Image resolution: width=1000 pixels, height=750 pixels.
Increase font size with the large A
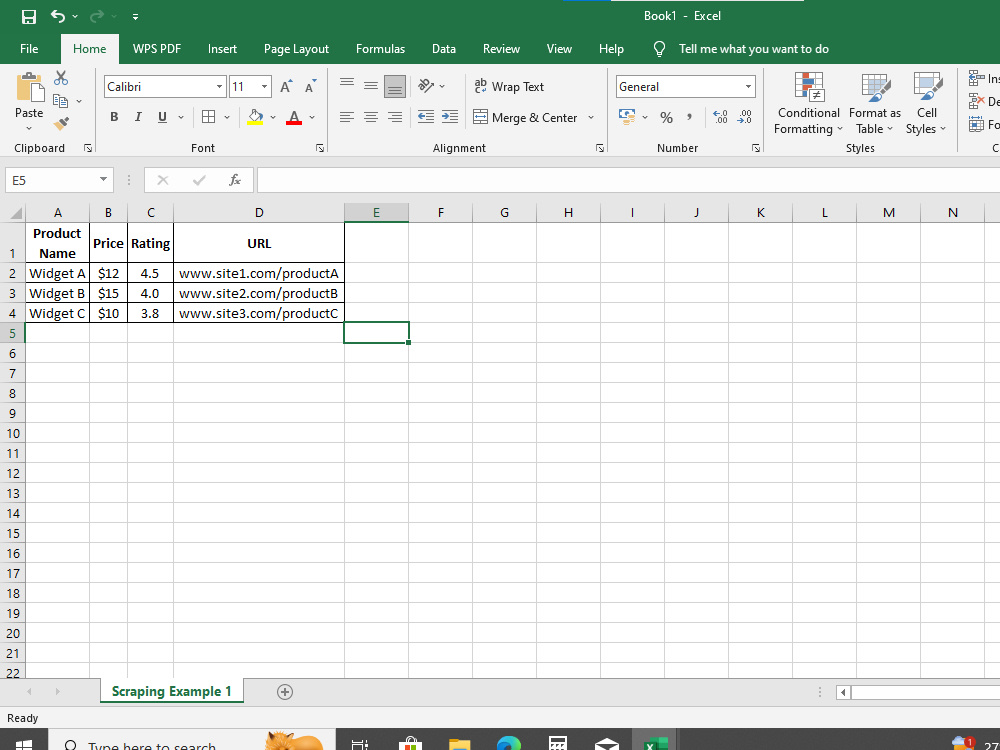click(286, 87)
